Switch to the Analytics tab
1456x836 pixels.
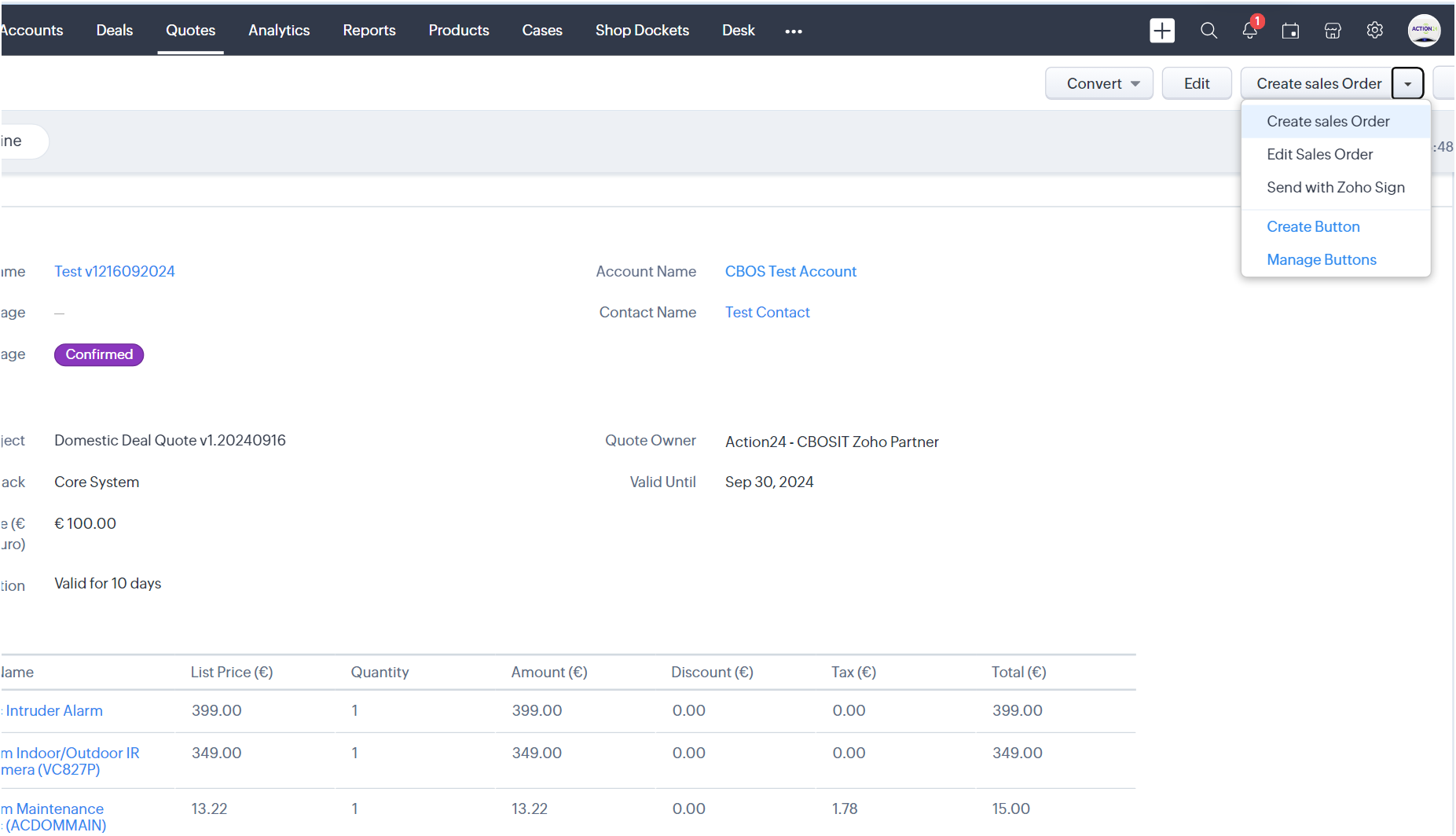279,31
